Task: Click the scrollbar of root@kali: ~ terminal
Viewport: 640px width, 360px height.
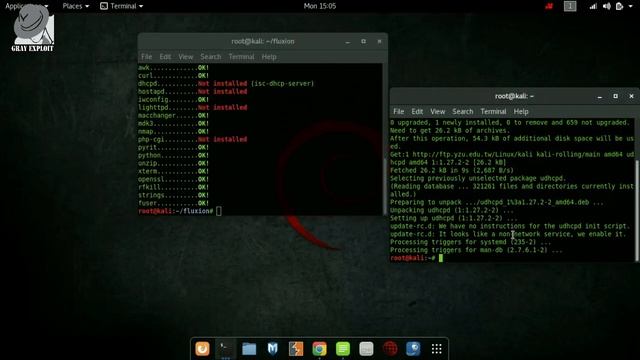Action: click(x=637, y=210)
